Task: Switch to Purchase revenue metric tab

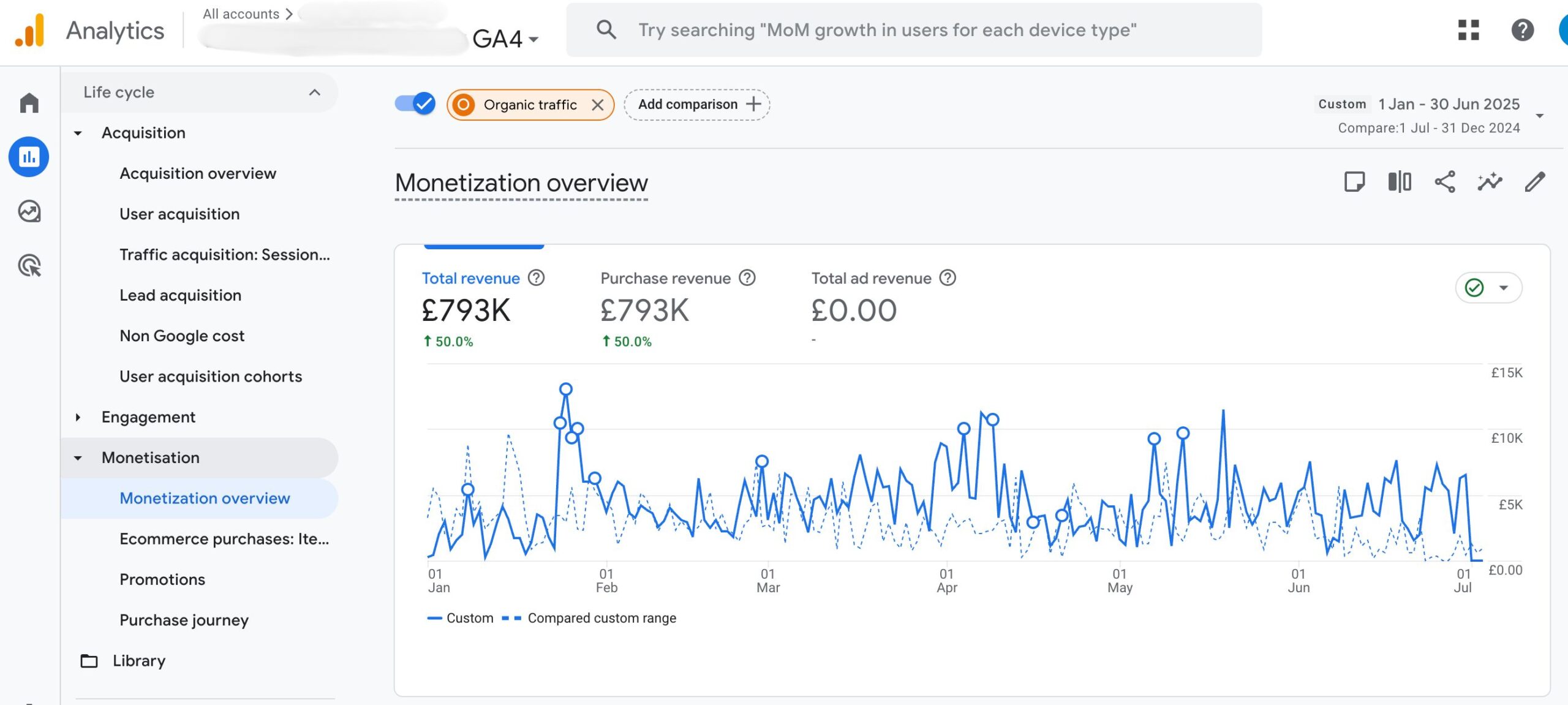Action: (665, 279)
